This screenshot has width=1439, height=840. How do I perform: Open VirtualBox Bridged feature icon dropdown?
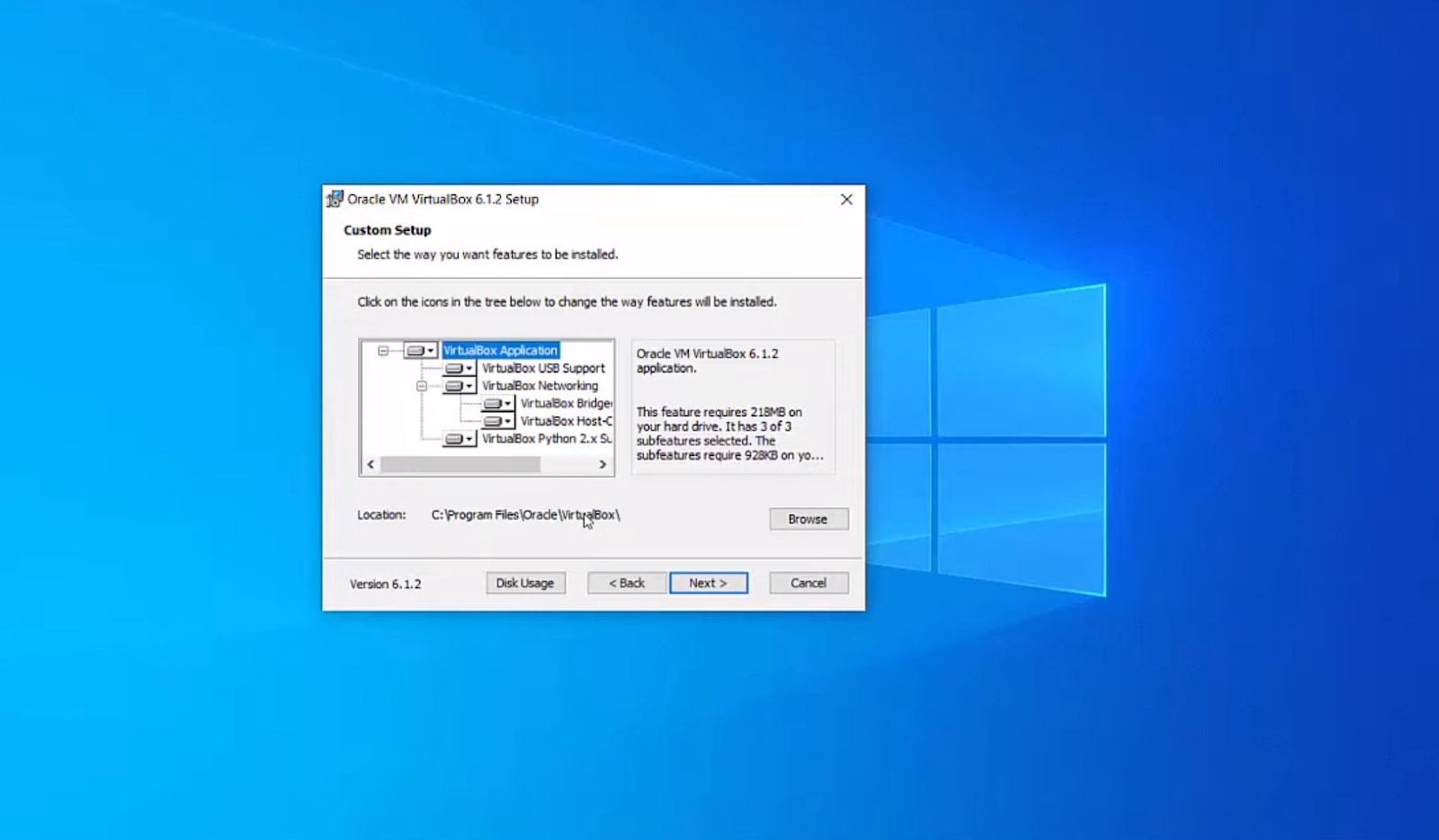point(497,404)
